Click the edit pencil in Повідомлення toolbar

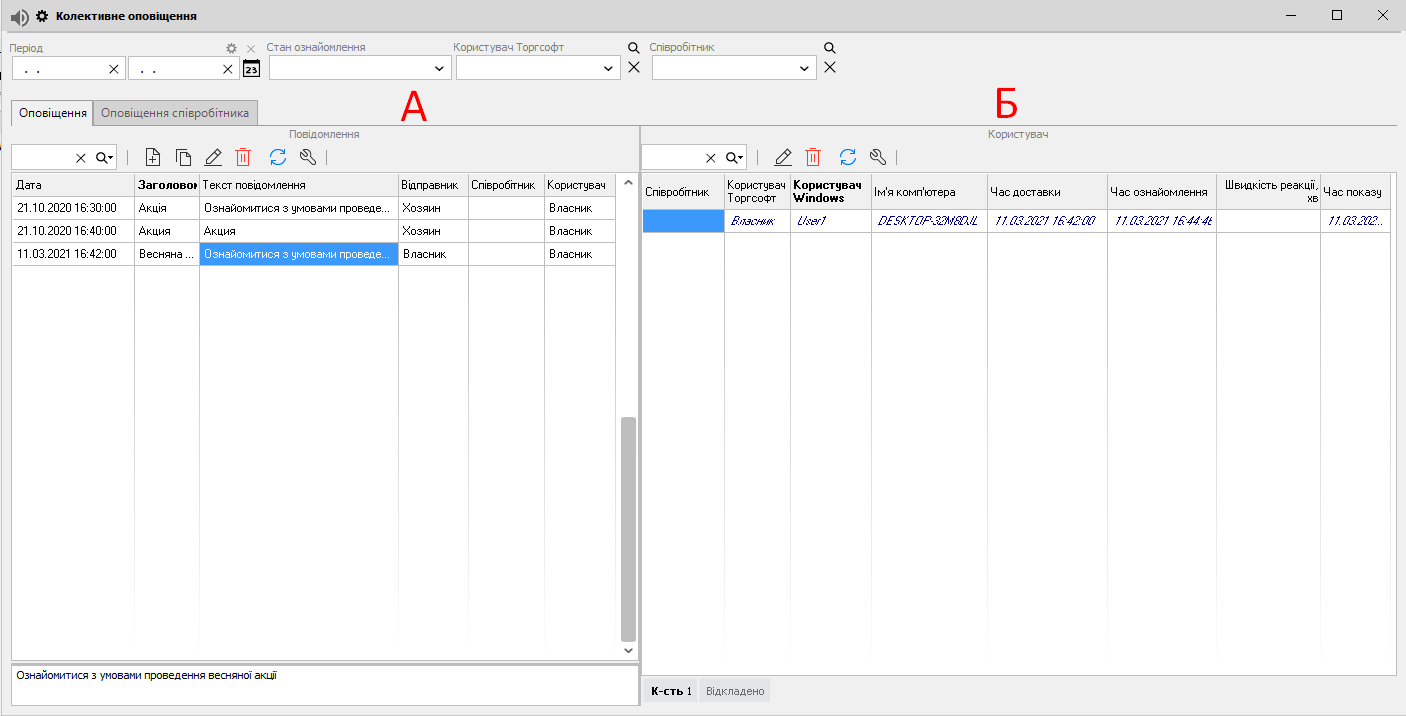[x=213, y=157]
